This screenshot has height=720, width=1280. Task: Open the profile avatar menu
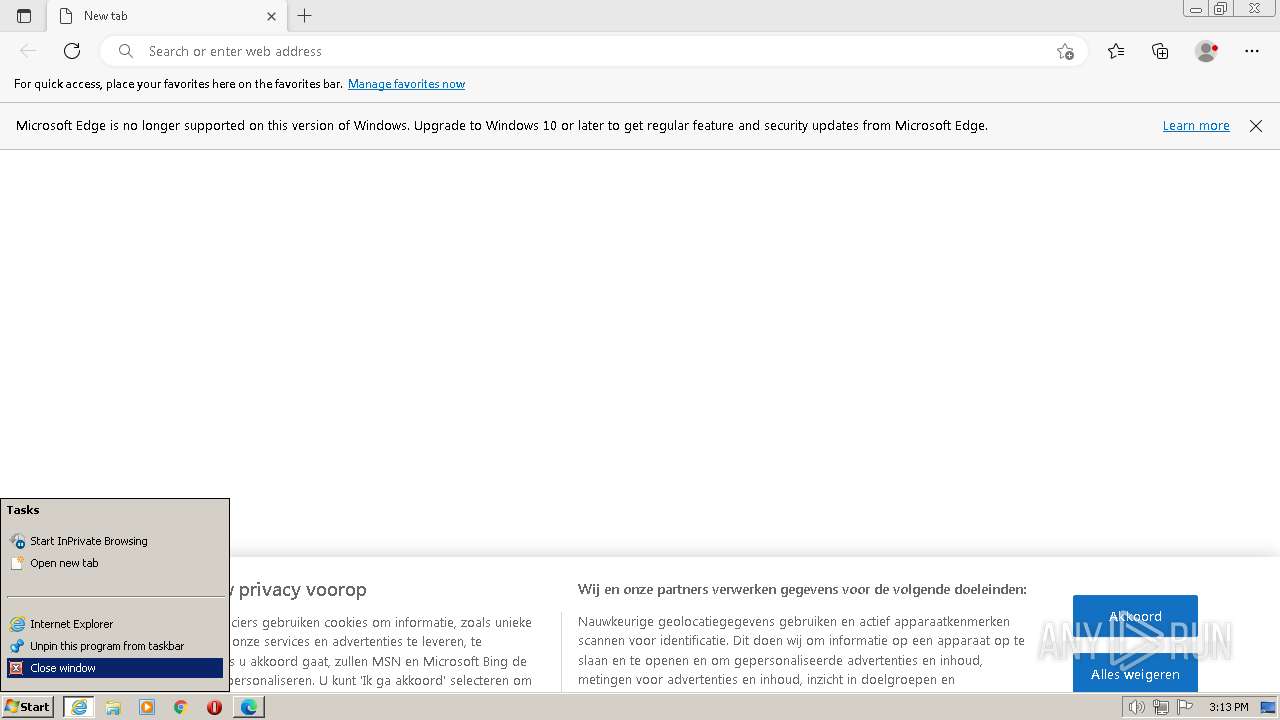pyautogui.click(x=1206, y=51)
